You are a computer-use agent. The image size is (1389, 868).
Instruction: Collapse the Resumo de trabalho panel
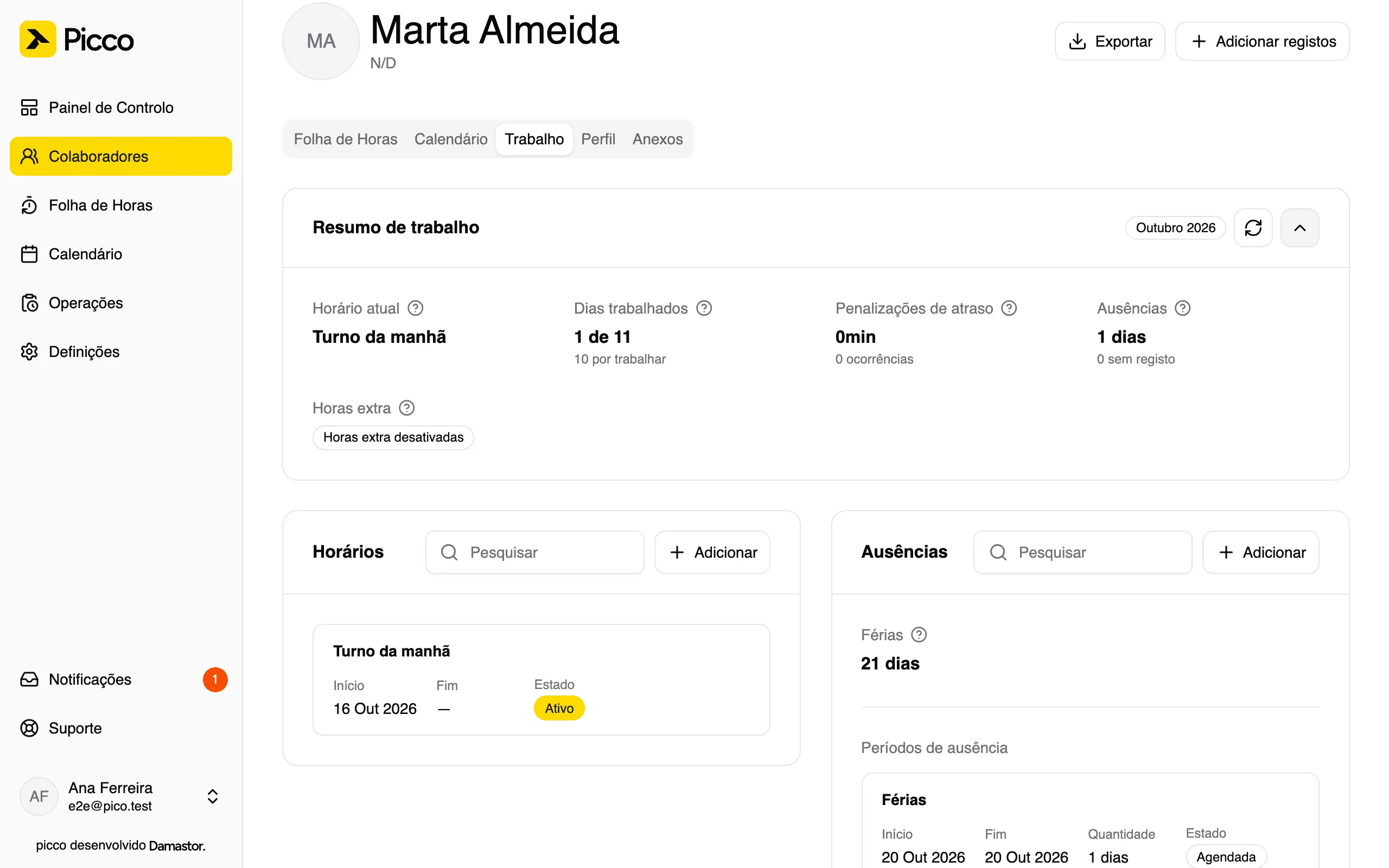point(1299,228)
